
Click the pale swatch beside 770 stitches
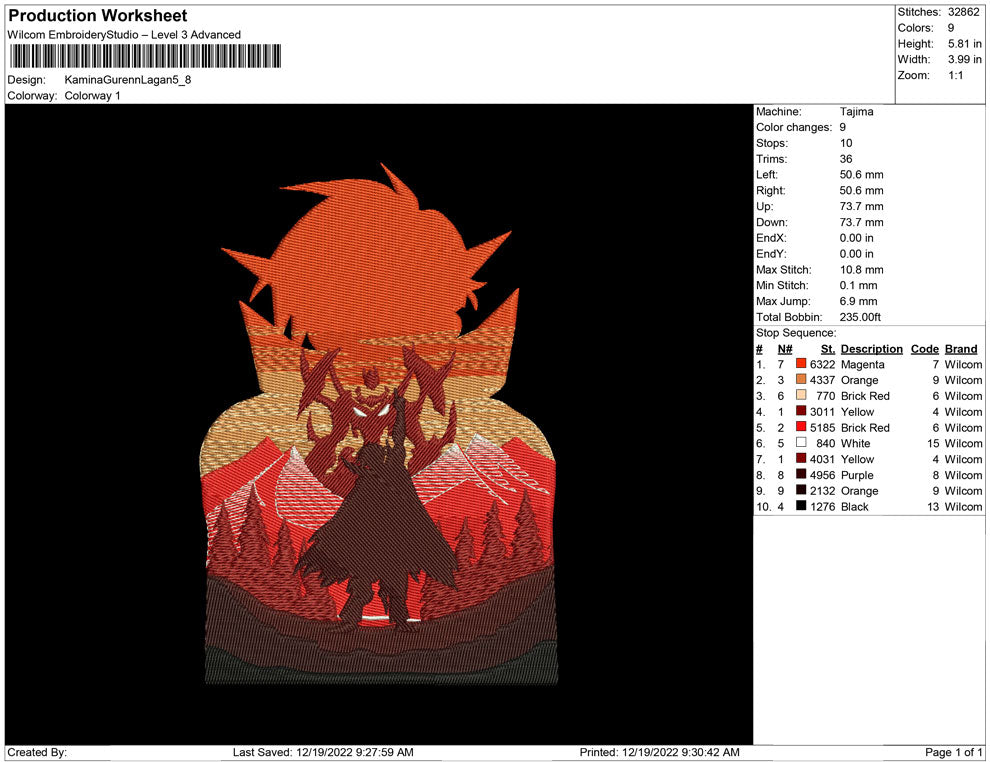[801, 395]
